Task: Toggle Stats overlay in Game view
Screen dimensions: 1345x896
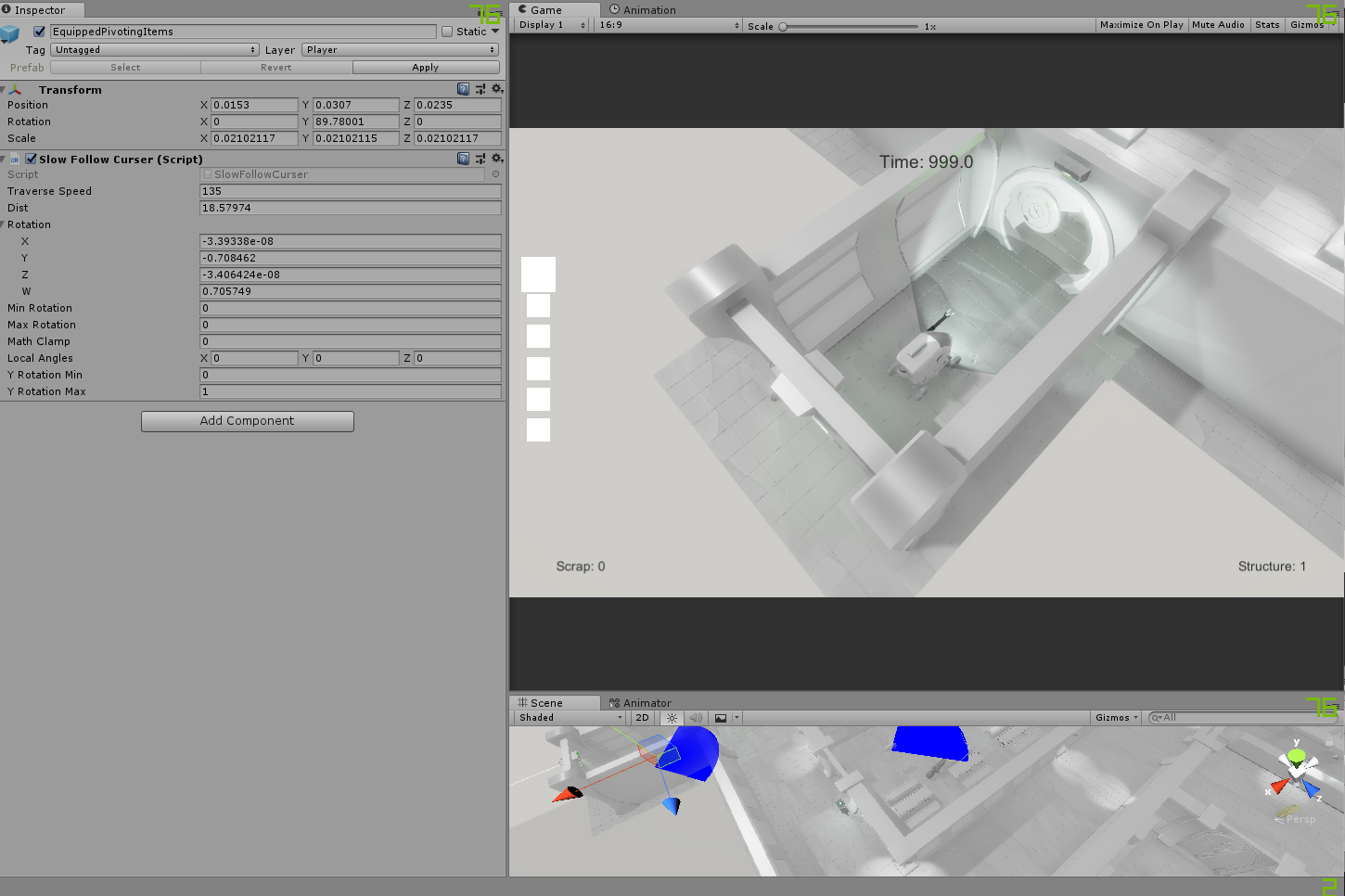Action: [x=1267, y=25]
